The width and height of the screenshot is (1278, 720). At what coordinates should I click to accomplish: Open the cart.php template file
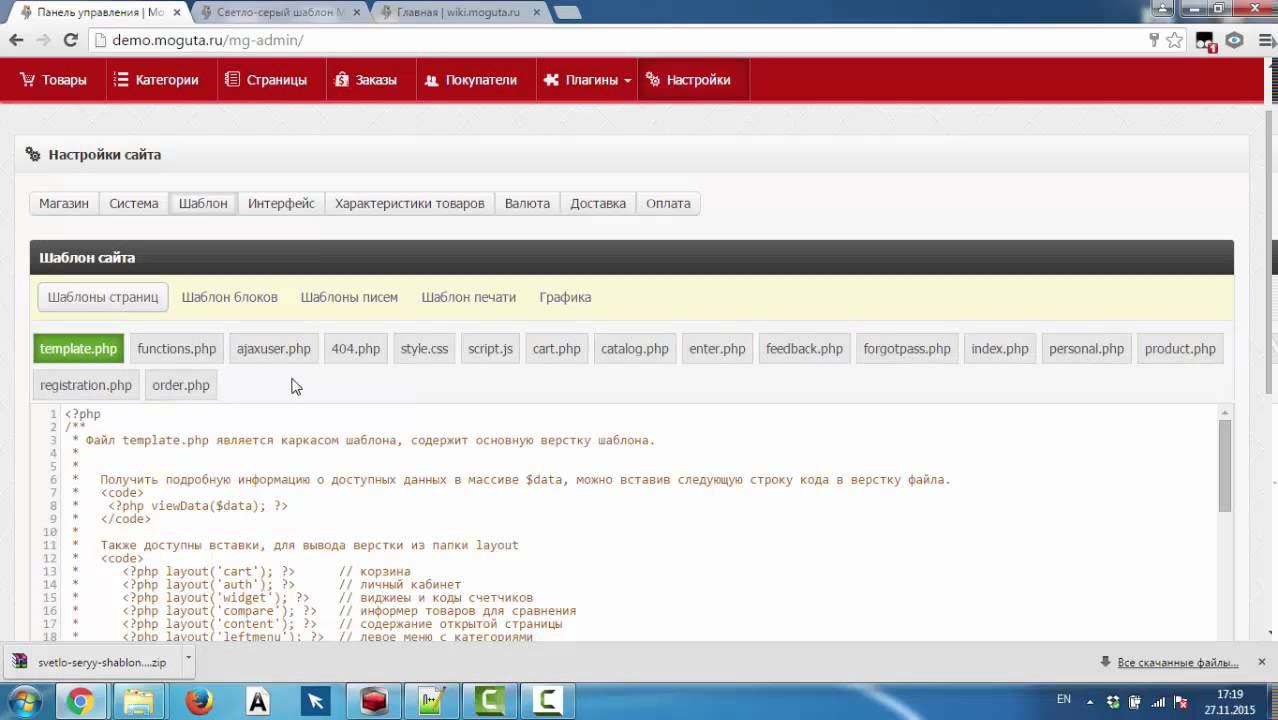[556, 349]
